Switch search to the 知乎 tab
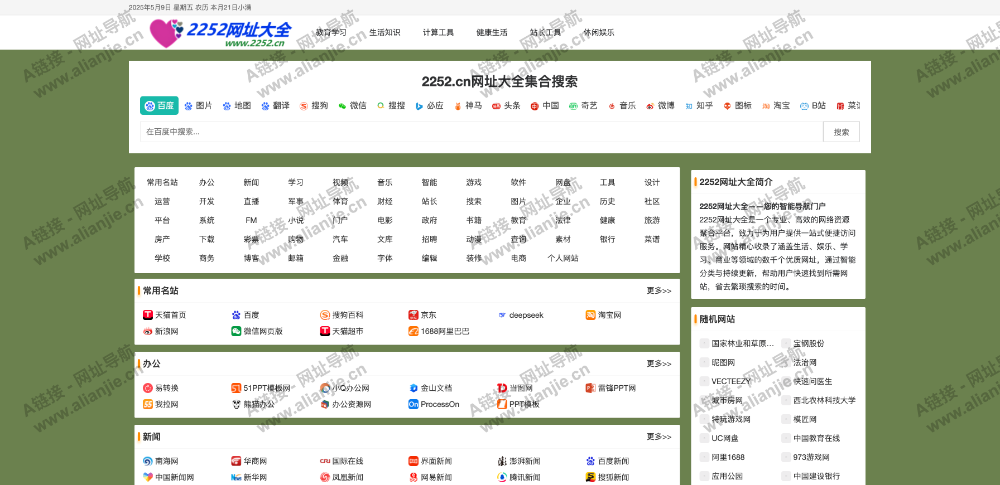The width and height of the screenshot is (1000, 485). coord(700,106)
